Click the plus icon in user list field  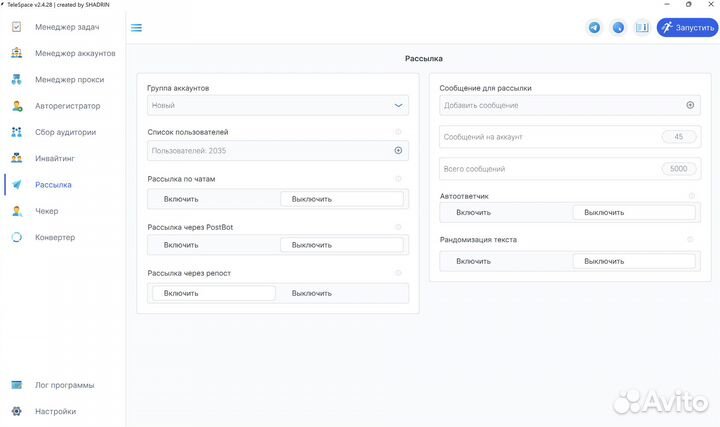coord(398,150)
